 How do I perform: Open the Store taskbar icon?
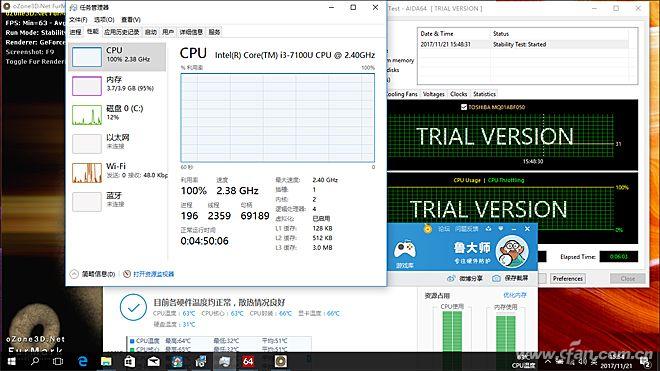click(130, 361)
